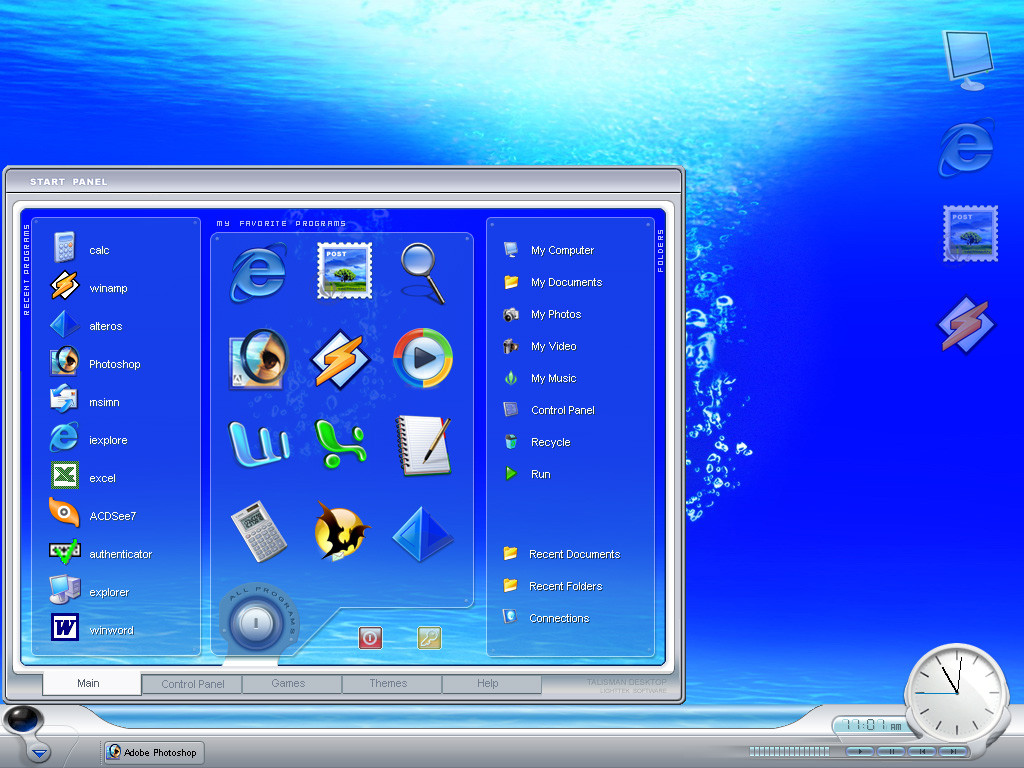Open the notepad with pen icon
The height and width of the screenshot is (768, 1024).
[x=423, y=445]
